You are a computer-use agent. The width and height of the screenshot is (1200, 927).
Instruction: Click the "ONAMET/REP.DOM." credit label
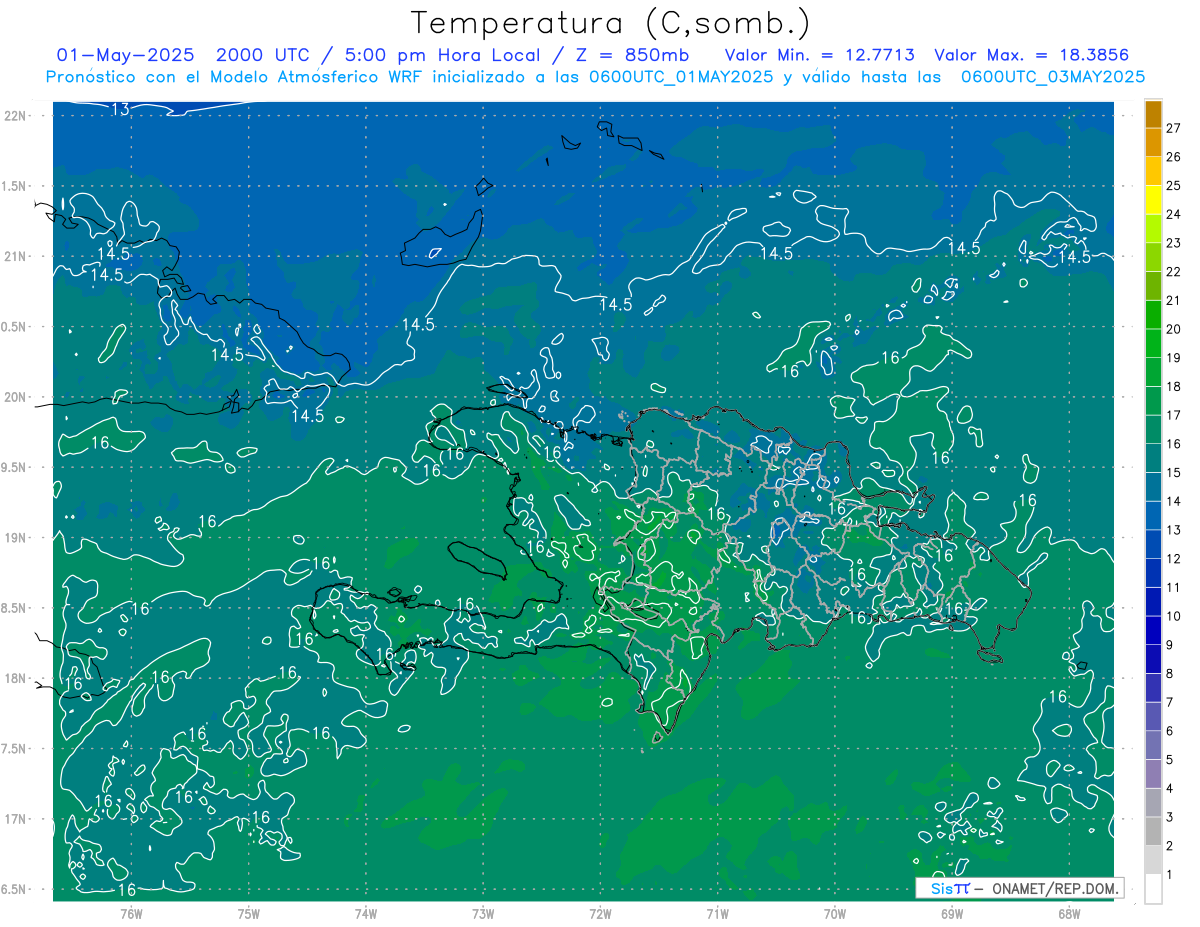click(1056, 888)
